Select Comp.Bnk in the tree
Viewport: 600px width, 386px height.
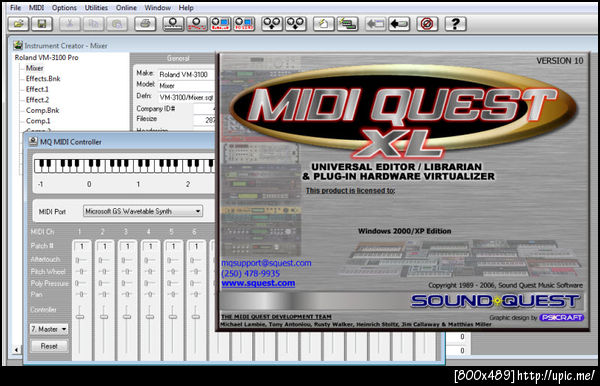tap(42, 110)
